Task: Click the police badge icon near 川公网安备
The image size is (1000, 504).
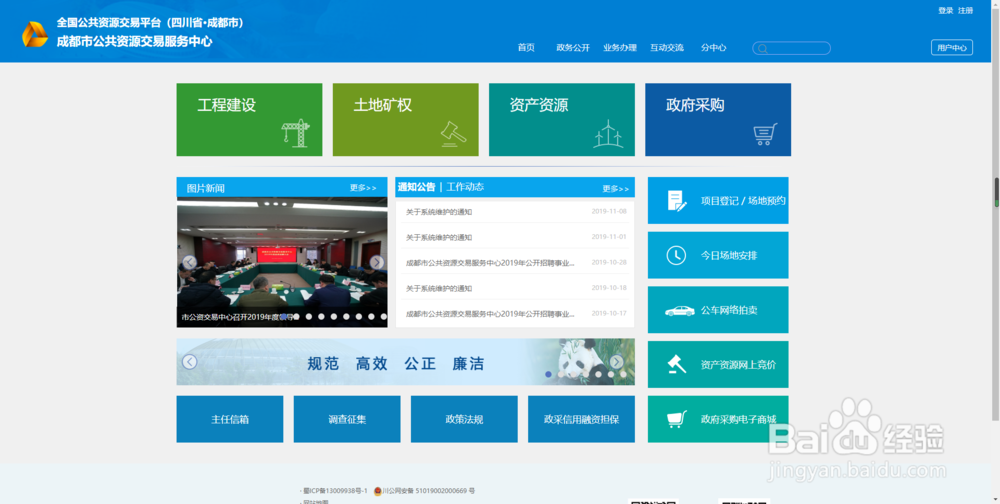Action: point(378,491)
